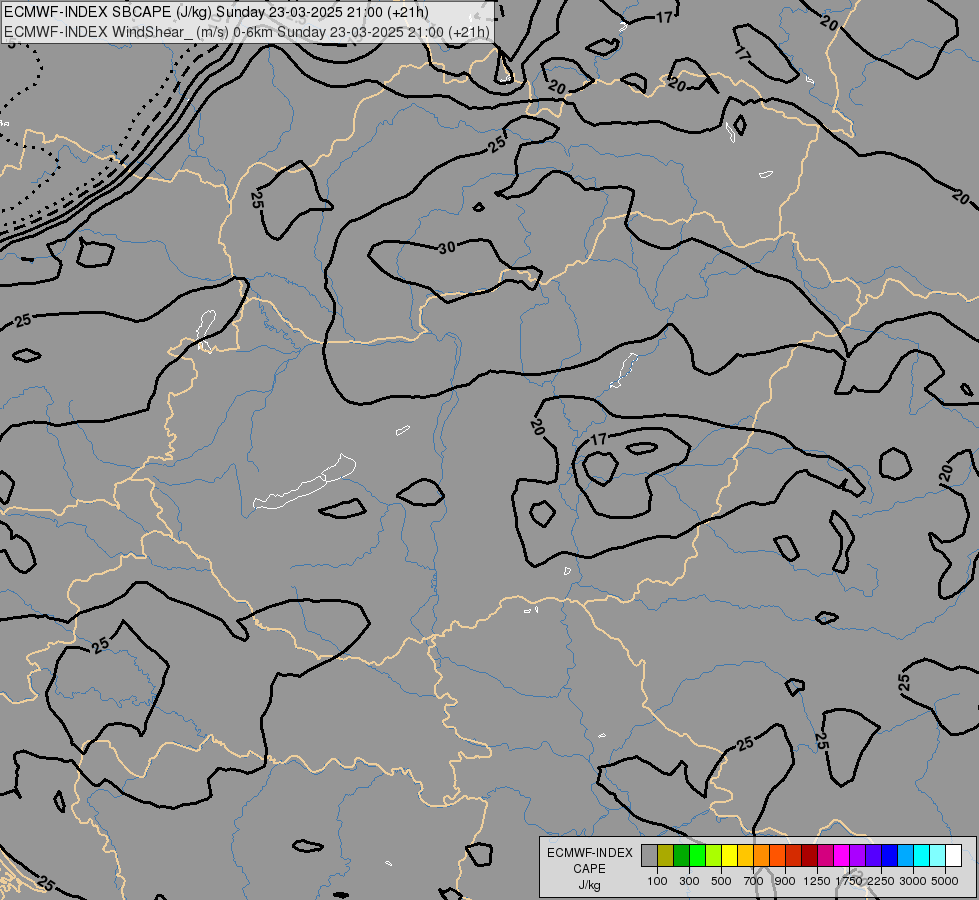
Task: Click the 900 legend value label
Action: click(x=785, y=881)
